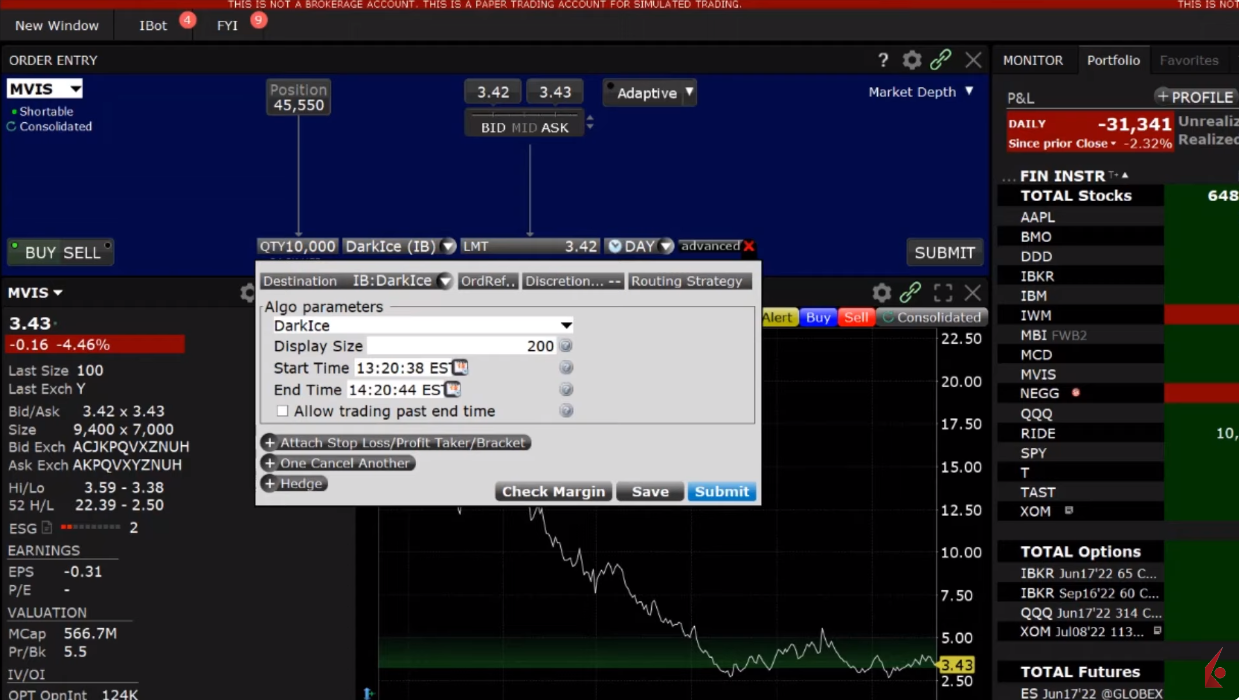The image size is (1239, 700).
Task: Enable Allow trading past end time
Action: tap(282, 411)
